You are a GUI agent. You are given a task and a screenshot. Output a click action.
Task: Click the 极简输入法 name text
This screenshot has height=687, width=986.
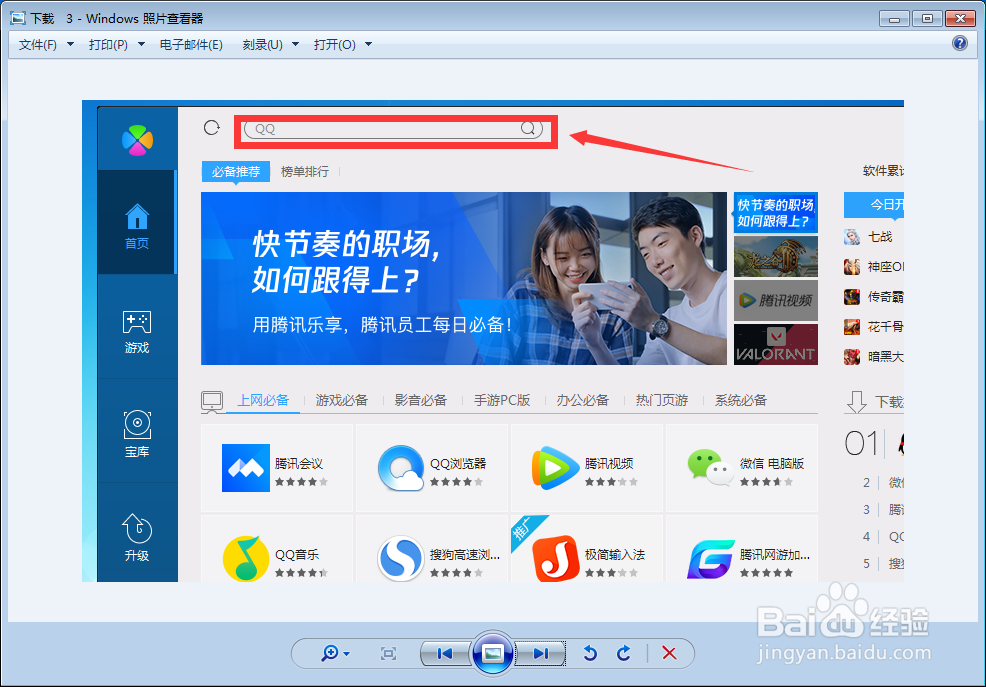[615, 555]
